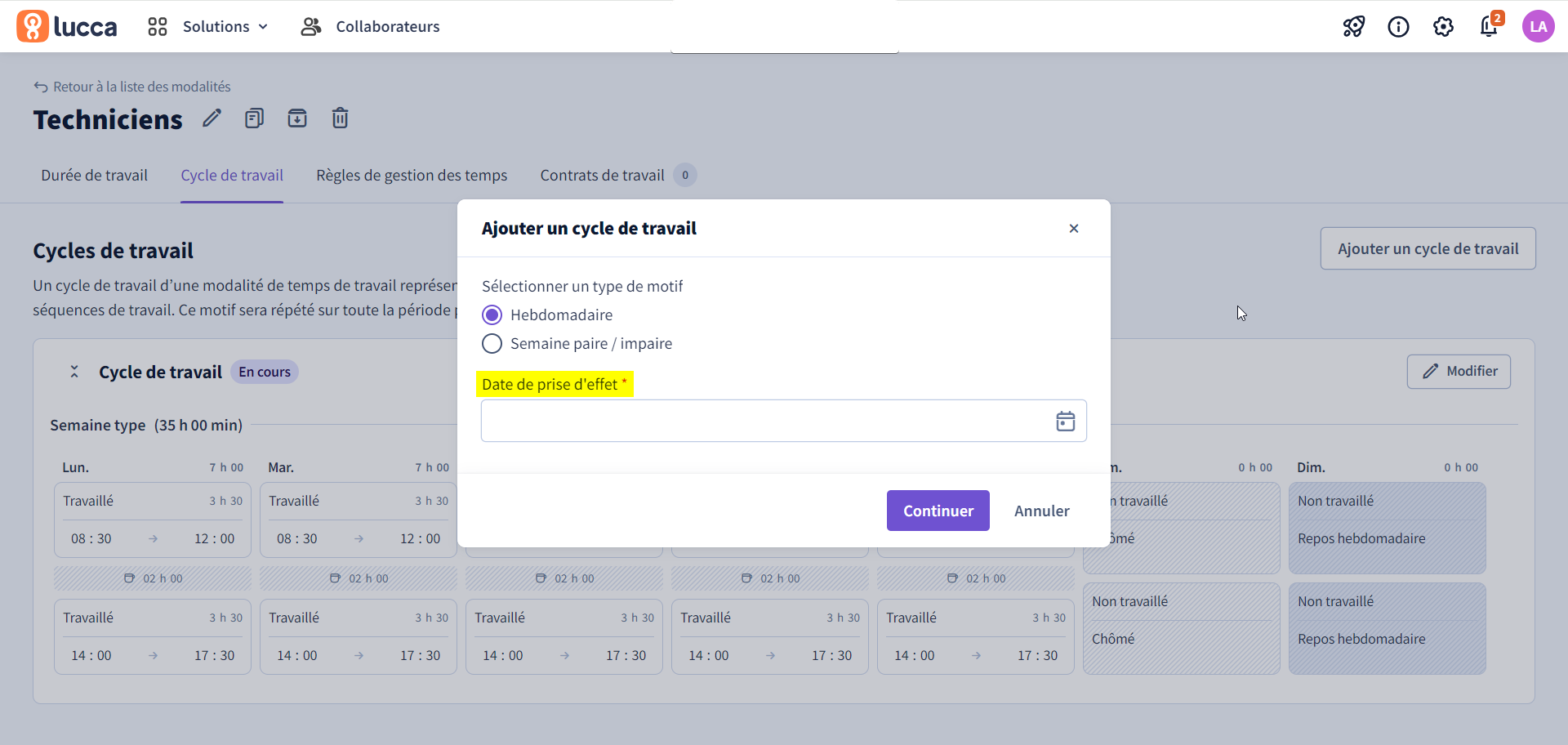Click the Date de prise d'effet field
The height and width of the screenshot is (745, 1568).
point(783,421)
